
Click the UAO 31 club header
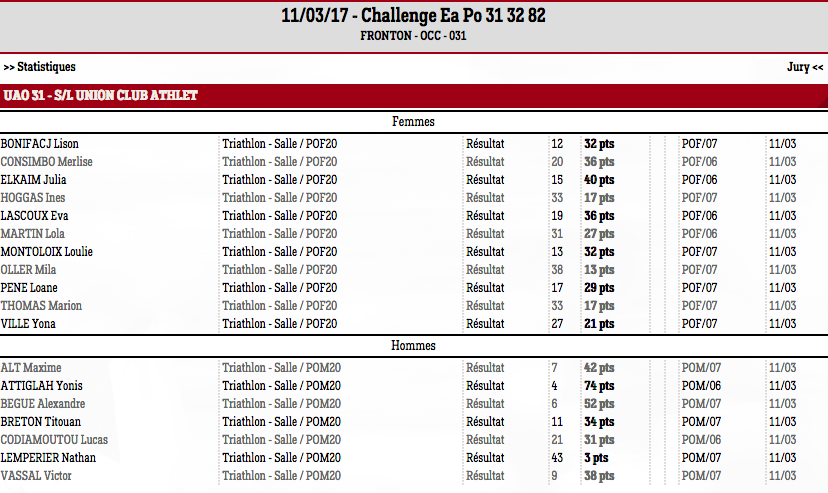pyautogui.click(x=100, y=96)
